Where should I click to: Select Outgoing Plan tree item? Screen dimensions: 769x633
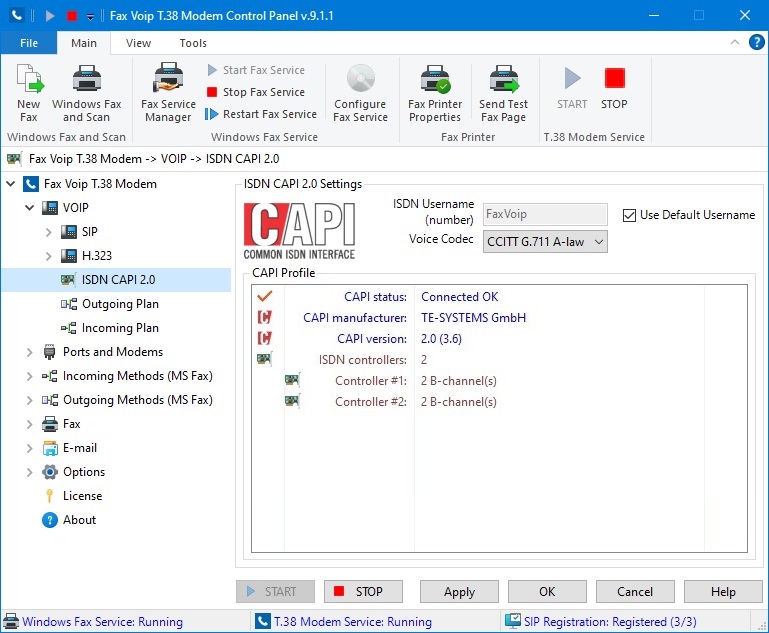[120, 304]
